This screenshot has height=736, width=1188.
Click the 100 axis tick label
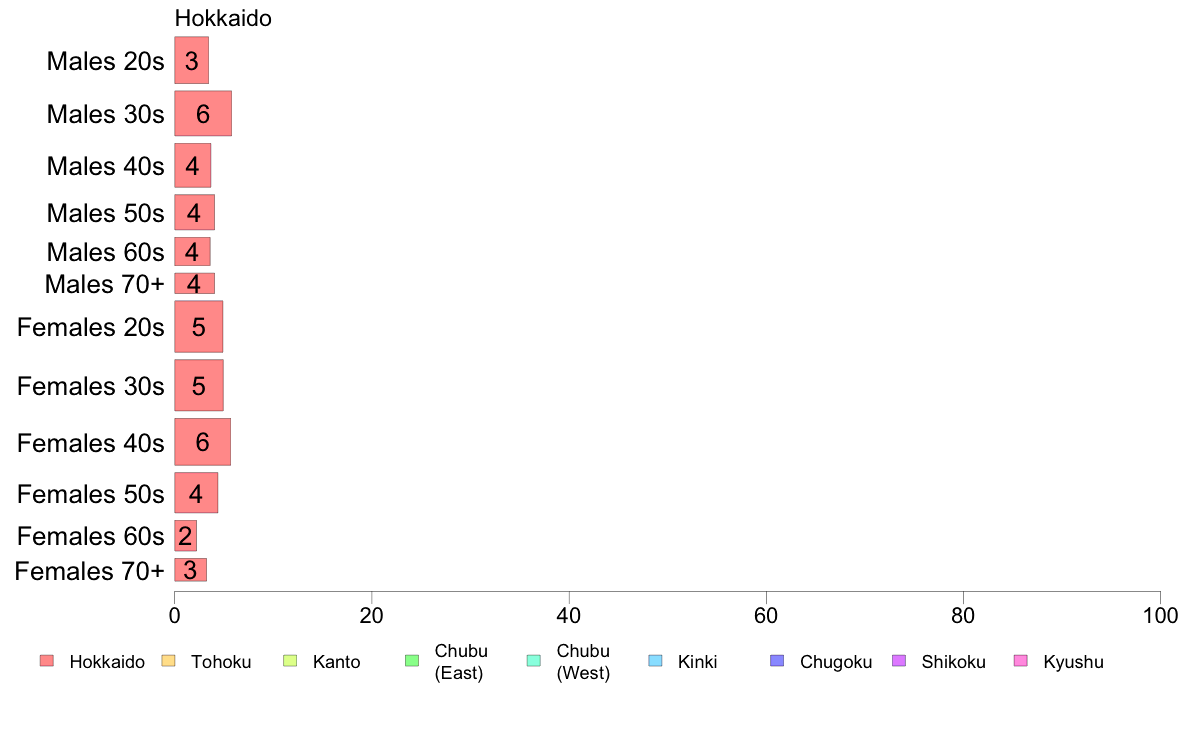pyautogui.click(x=1160, y=615)
